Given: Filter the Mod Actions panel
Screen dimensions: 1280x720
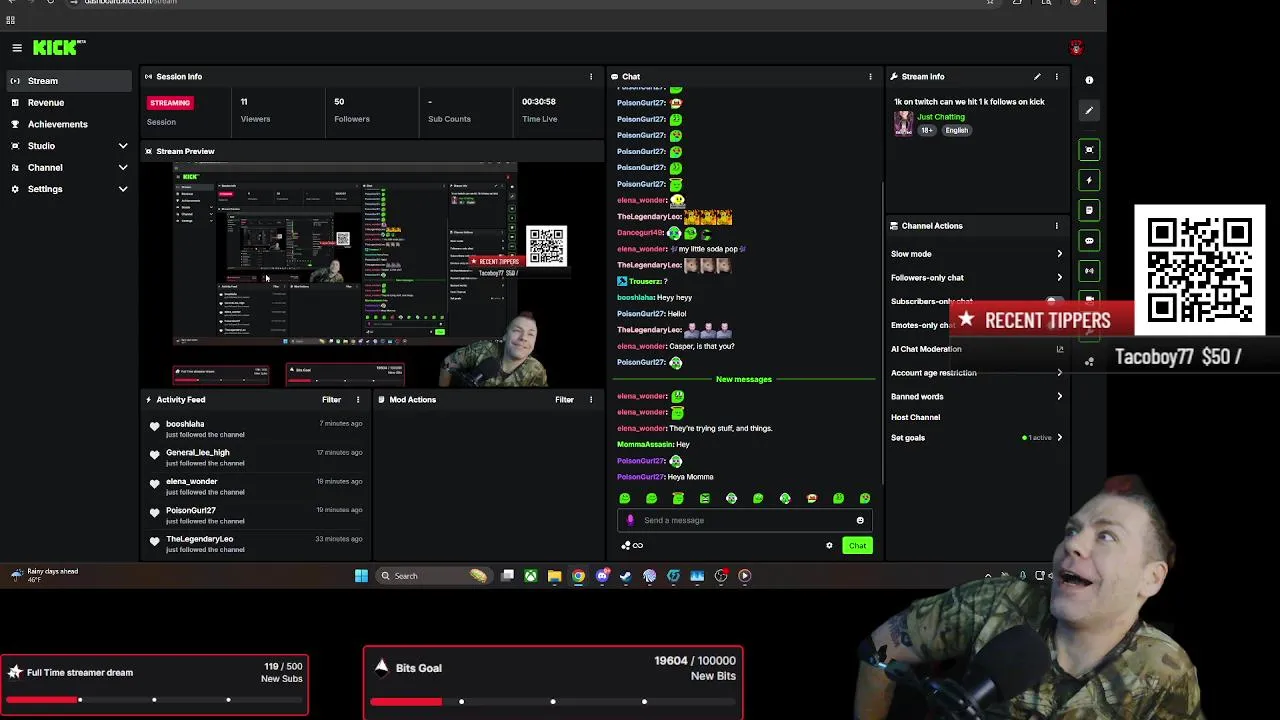Looking at the screenshot, I should click(564, 400).
